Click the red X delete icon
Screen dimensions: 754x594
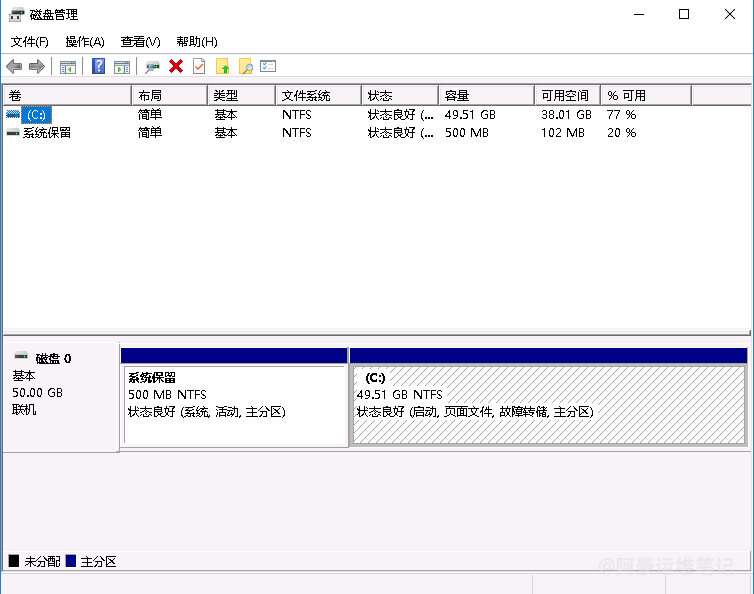tap(176, 67)
